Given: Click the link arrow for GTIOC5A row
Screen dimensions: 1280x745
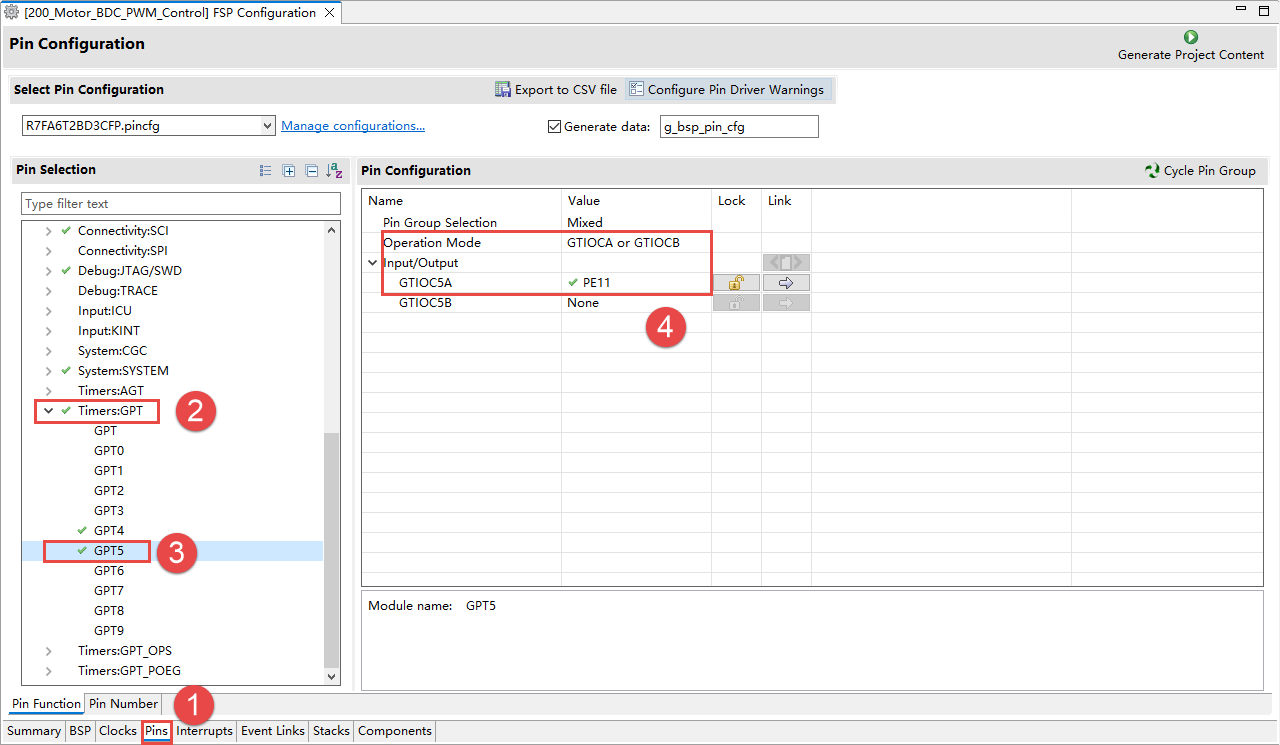Looking at the screenshot, I should [x=786, y=283].
